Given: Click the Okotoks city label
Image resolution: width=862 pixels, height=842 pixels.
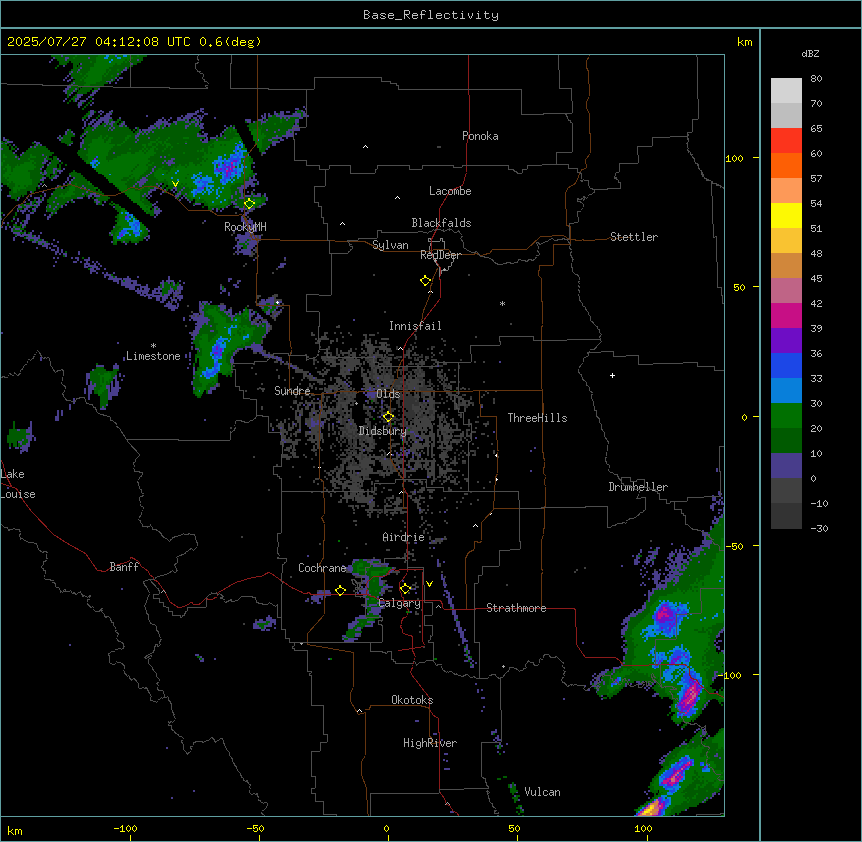Looking at the screenshot, I should [x=412, y=700].
